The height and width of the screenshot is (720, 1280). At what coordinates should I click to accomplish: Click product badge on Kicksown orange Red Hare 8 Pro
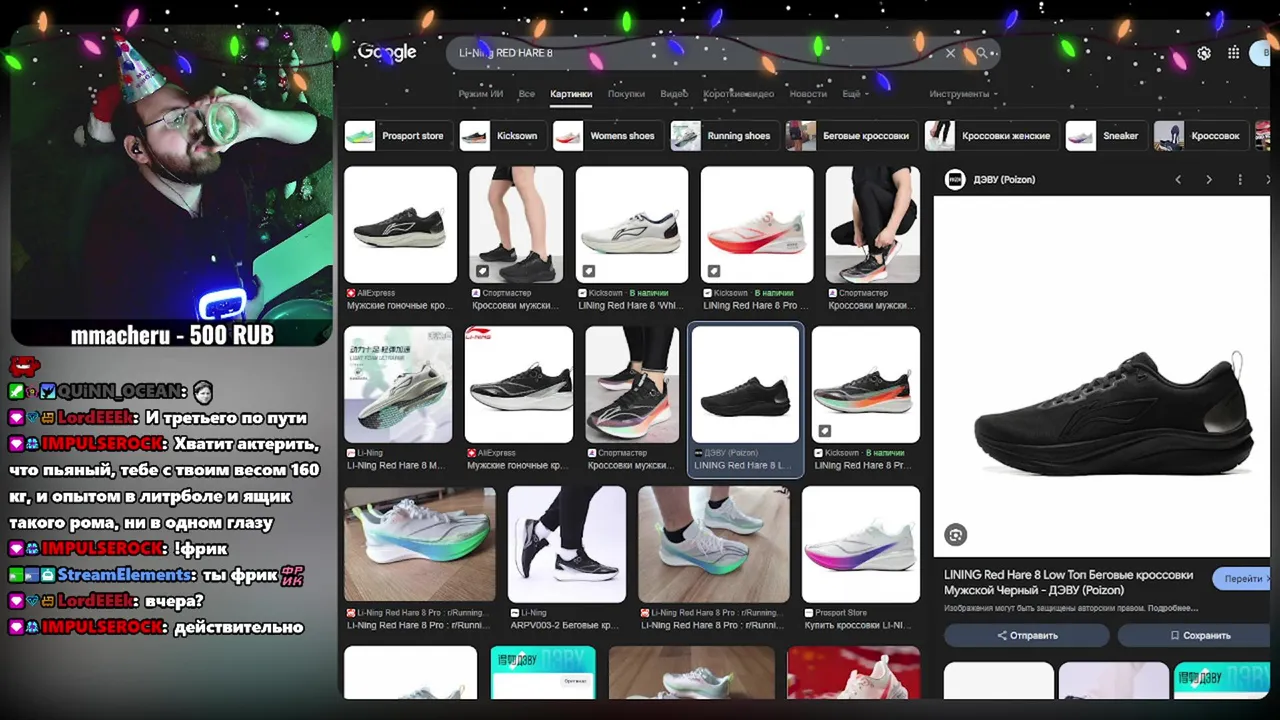pyautogui.click(x=825, y=431)
